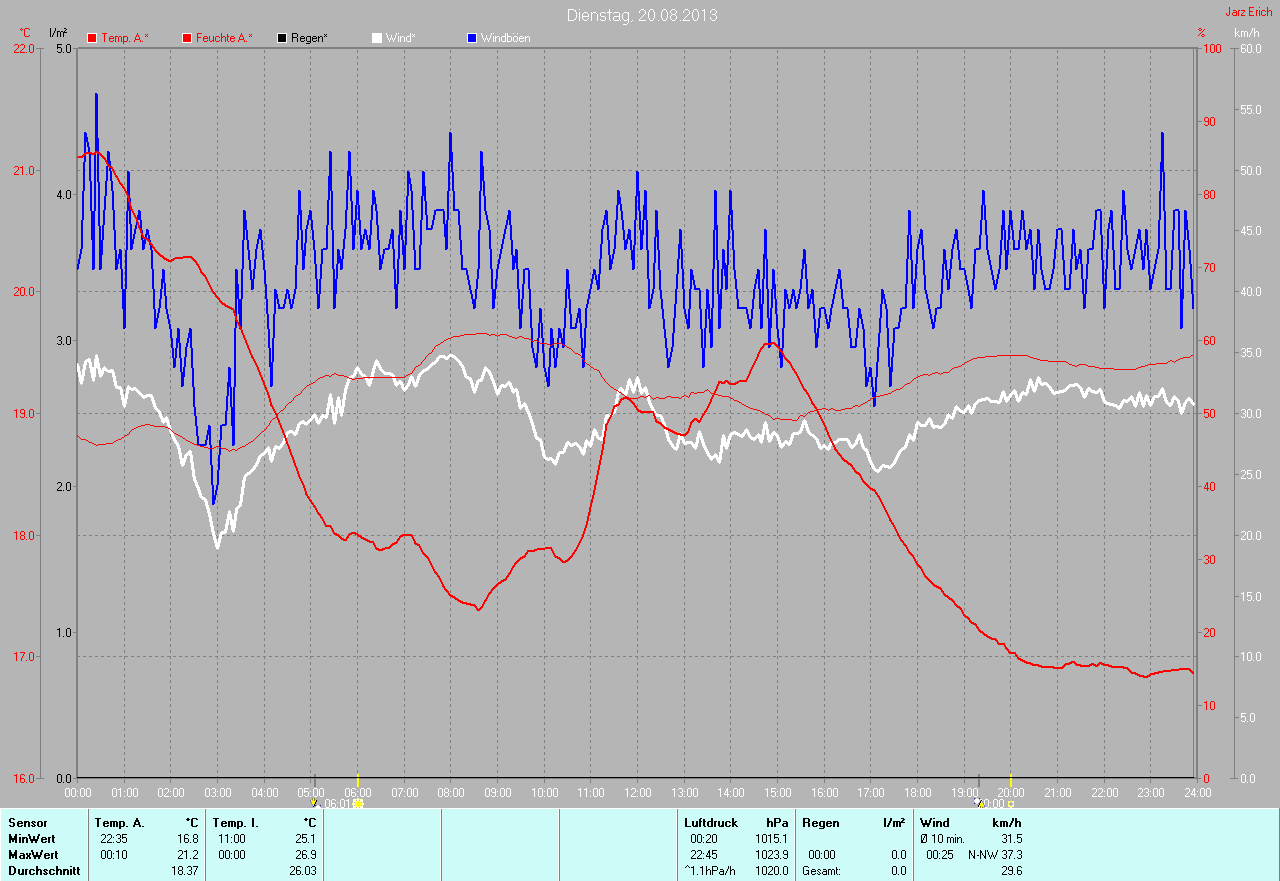Select the Windböen legend label
The height and width of the screenshot is (881, 1280).
(506, 38)
